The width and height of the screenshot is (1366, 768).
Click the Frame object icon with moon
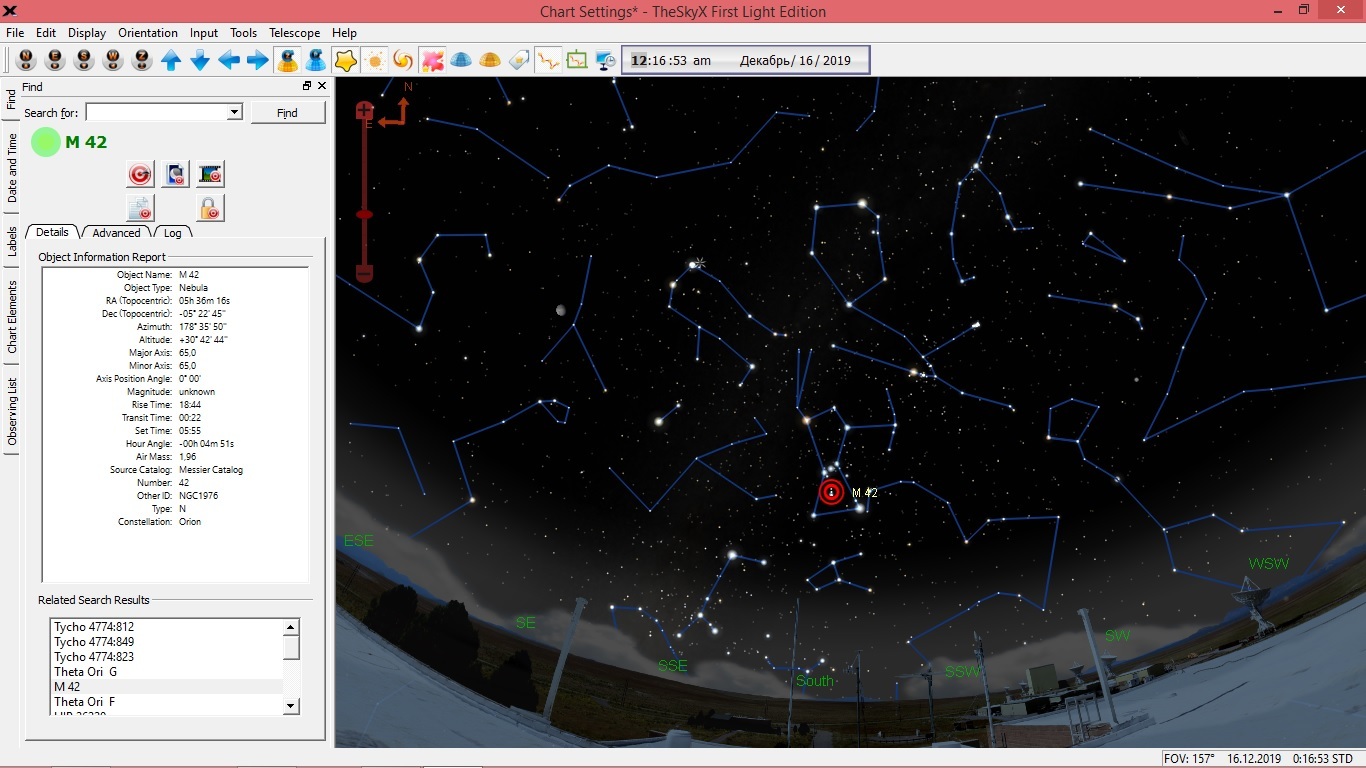coord(176,175)
